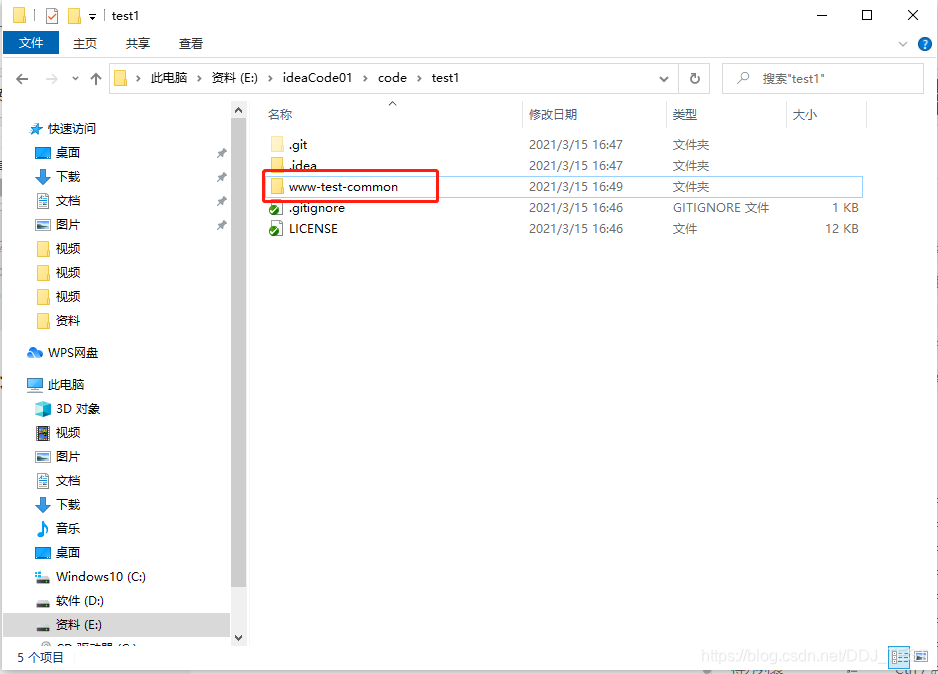The image size is (938, 674).
Task: Select the 12 KB size cell
Action: 842,228
